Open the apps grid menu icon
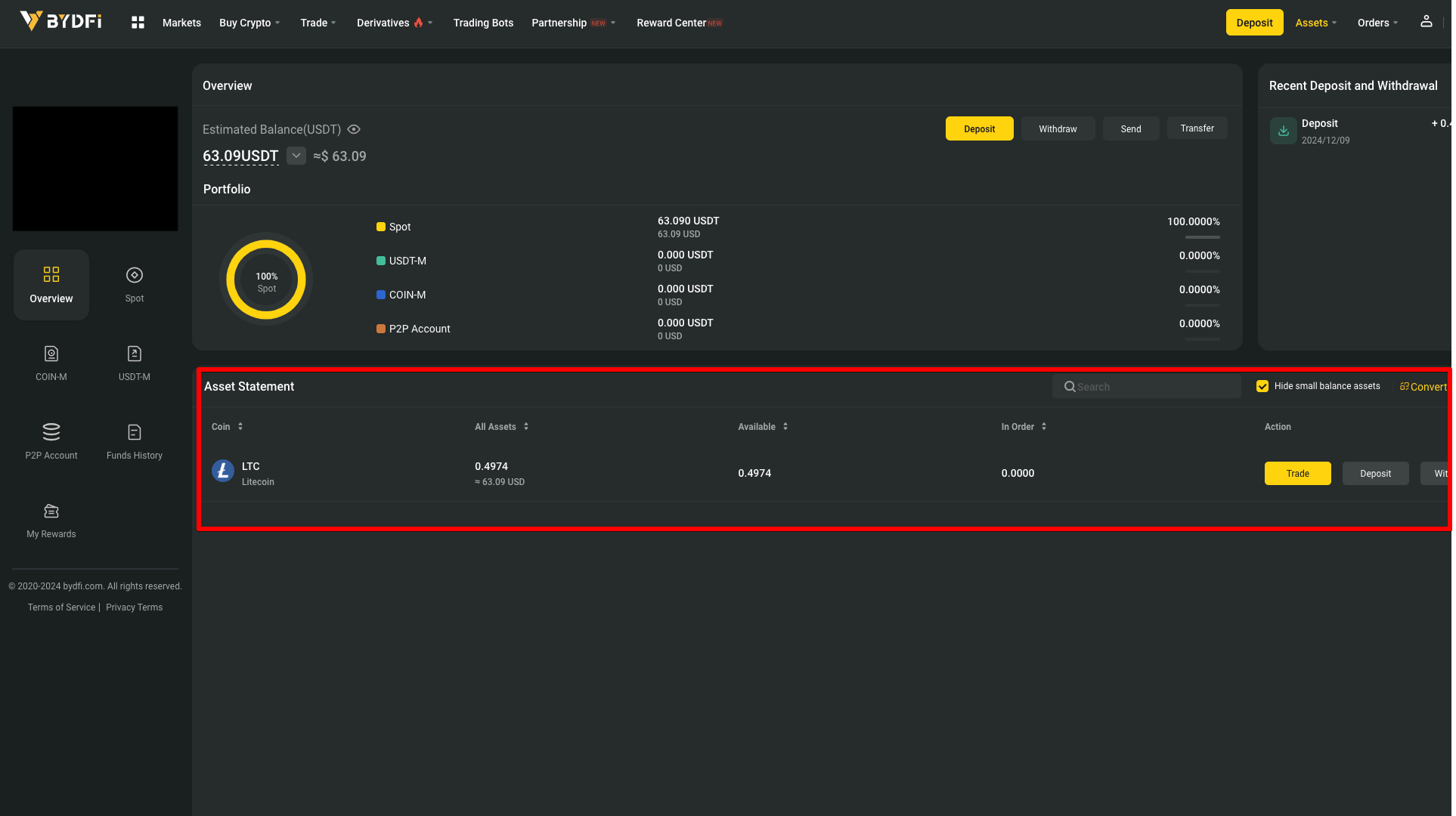 pos(138,23)
